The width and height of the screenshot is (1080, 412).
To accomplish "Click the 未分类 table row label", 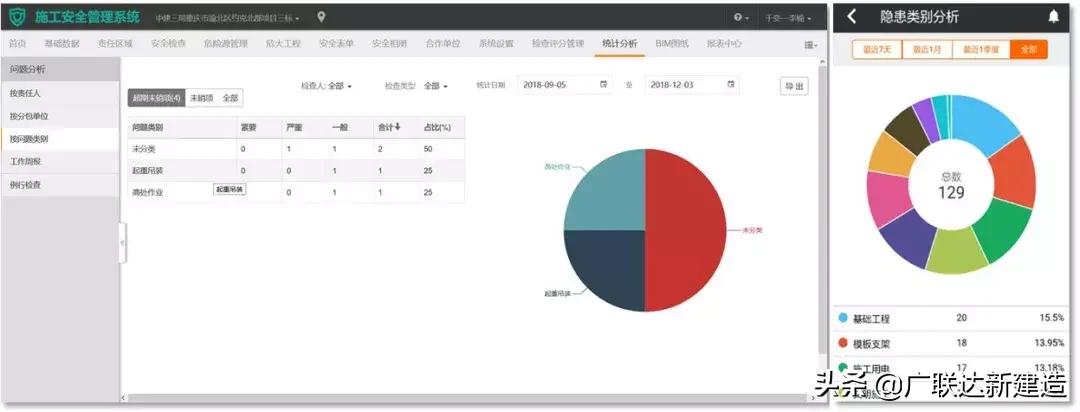I will 146,149.
